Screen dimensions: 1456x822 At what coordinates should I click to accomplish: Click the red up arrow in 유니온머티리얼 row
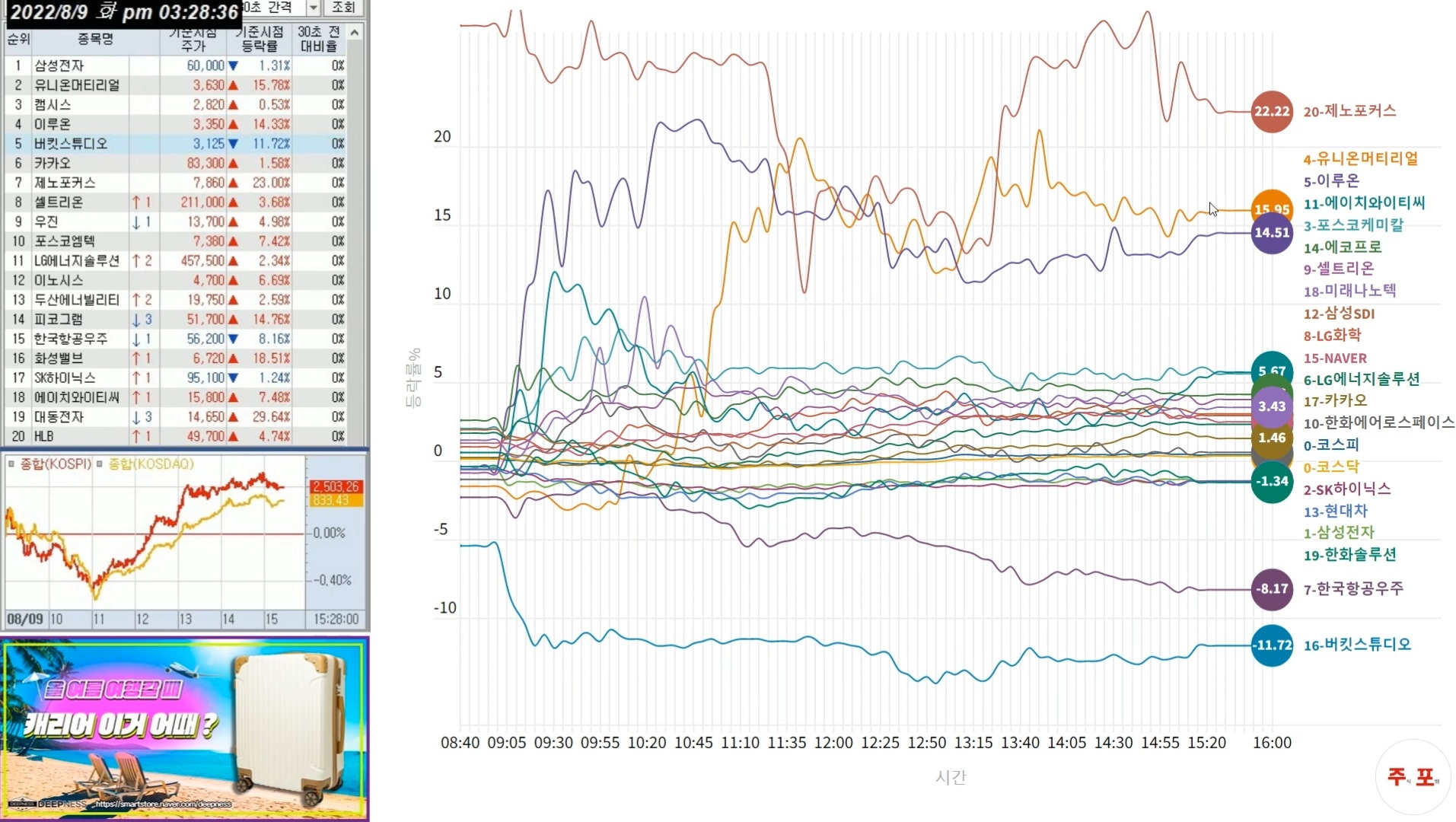[x=233, y=85]
